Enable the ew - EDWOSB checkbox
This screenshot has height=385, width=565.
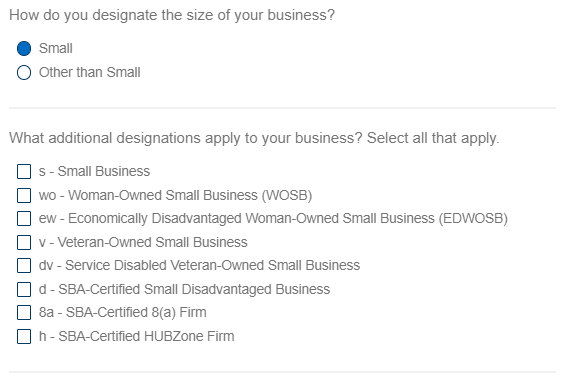24,218
